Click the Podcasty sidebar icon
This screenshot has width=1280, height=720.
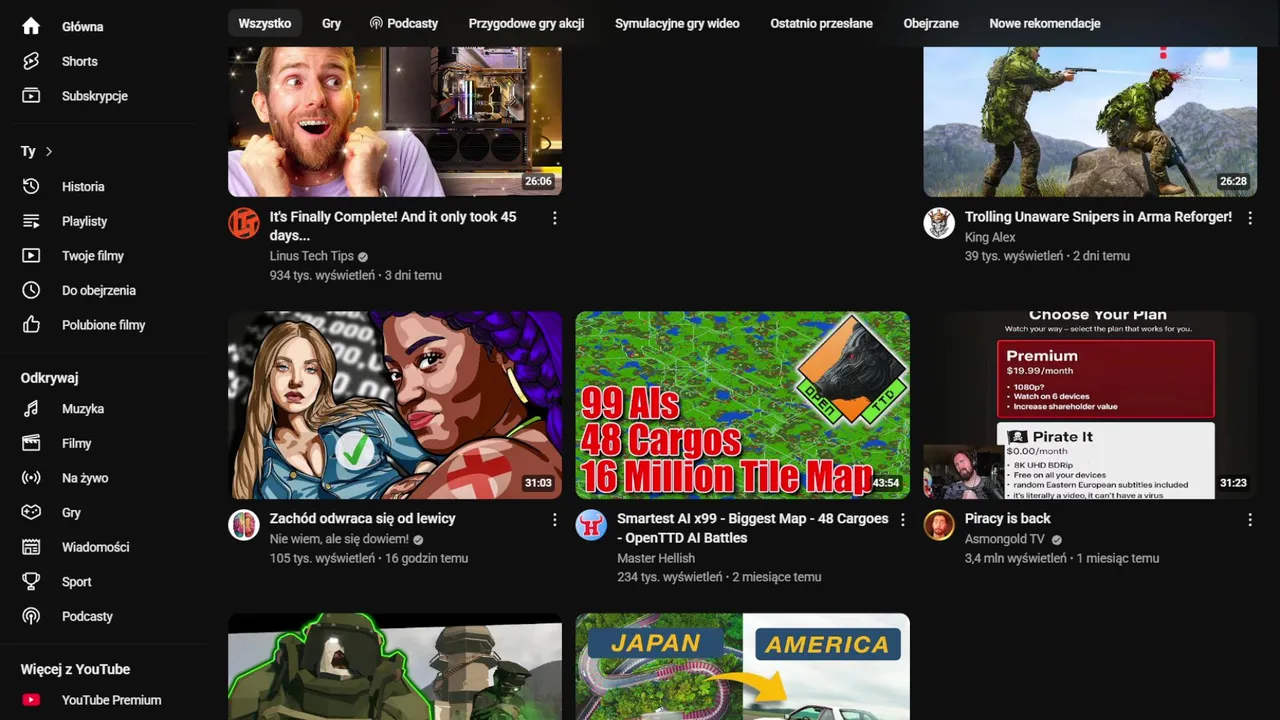(31, 616)
